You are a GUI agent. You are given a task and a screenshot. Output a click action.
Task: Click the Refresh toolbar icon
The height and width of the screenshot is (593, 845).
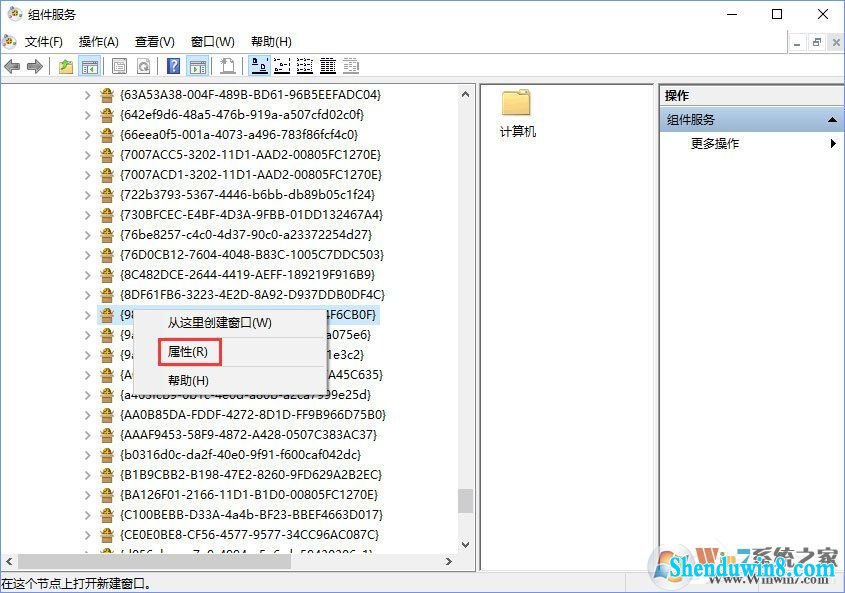coord(143,67)
